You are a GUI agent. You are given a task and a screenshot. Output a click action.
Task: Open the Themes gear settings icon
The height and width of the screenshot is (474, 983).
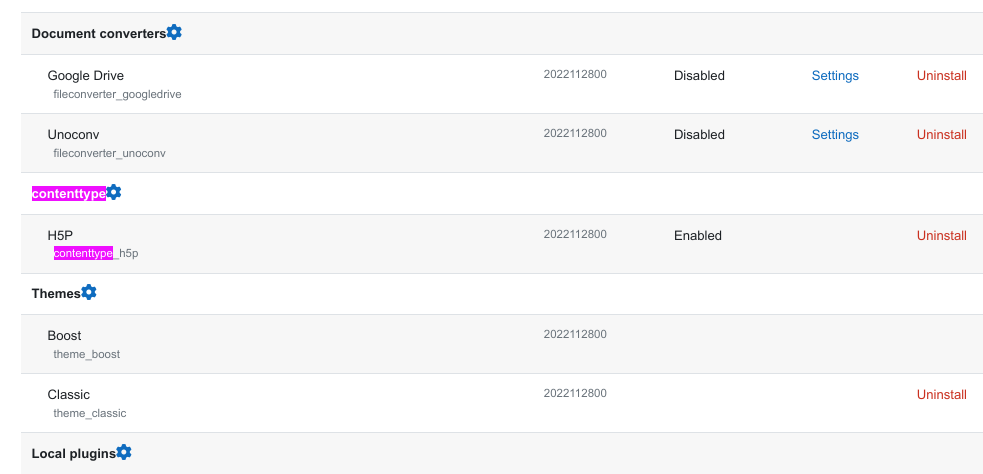(89, 292)
